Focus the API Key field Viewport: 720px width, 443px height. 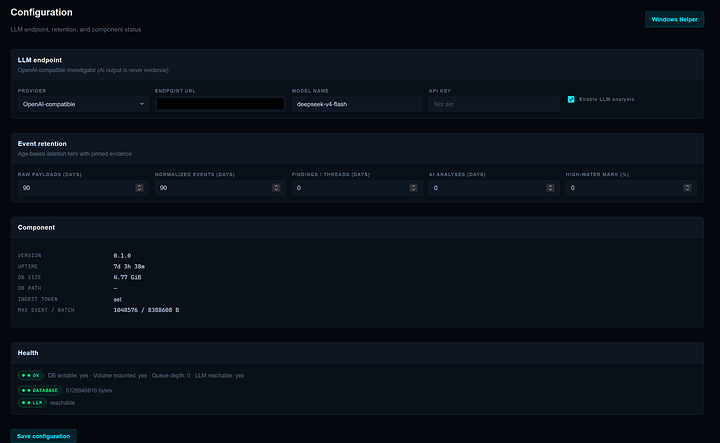tap(494, 104)
